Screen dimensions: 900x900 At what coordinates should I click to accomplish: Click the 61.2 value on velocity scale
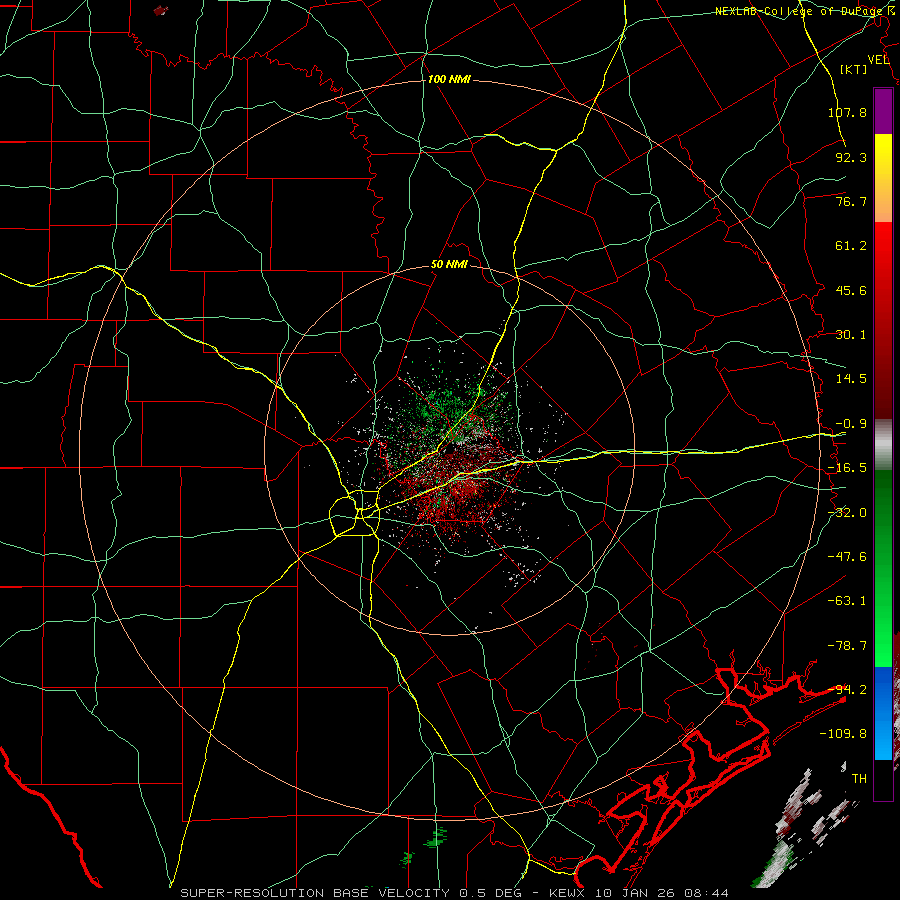tap(851, 246)
